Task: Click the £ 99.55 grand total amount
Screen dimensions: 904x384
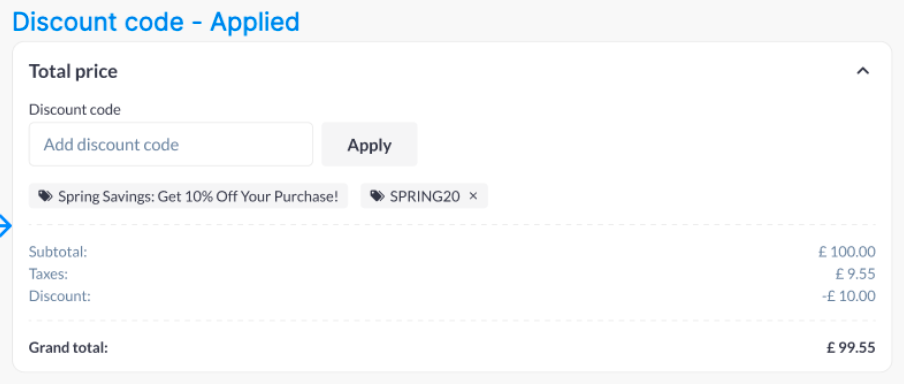Action: point(851,348)
